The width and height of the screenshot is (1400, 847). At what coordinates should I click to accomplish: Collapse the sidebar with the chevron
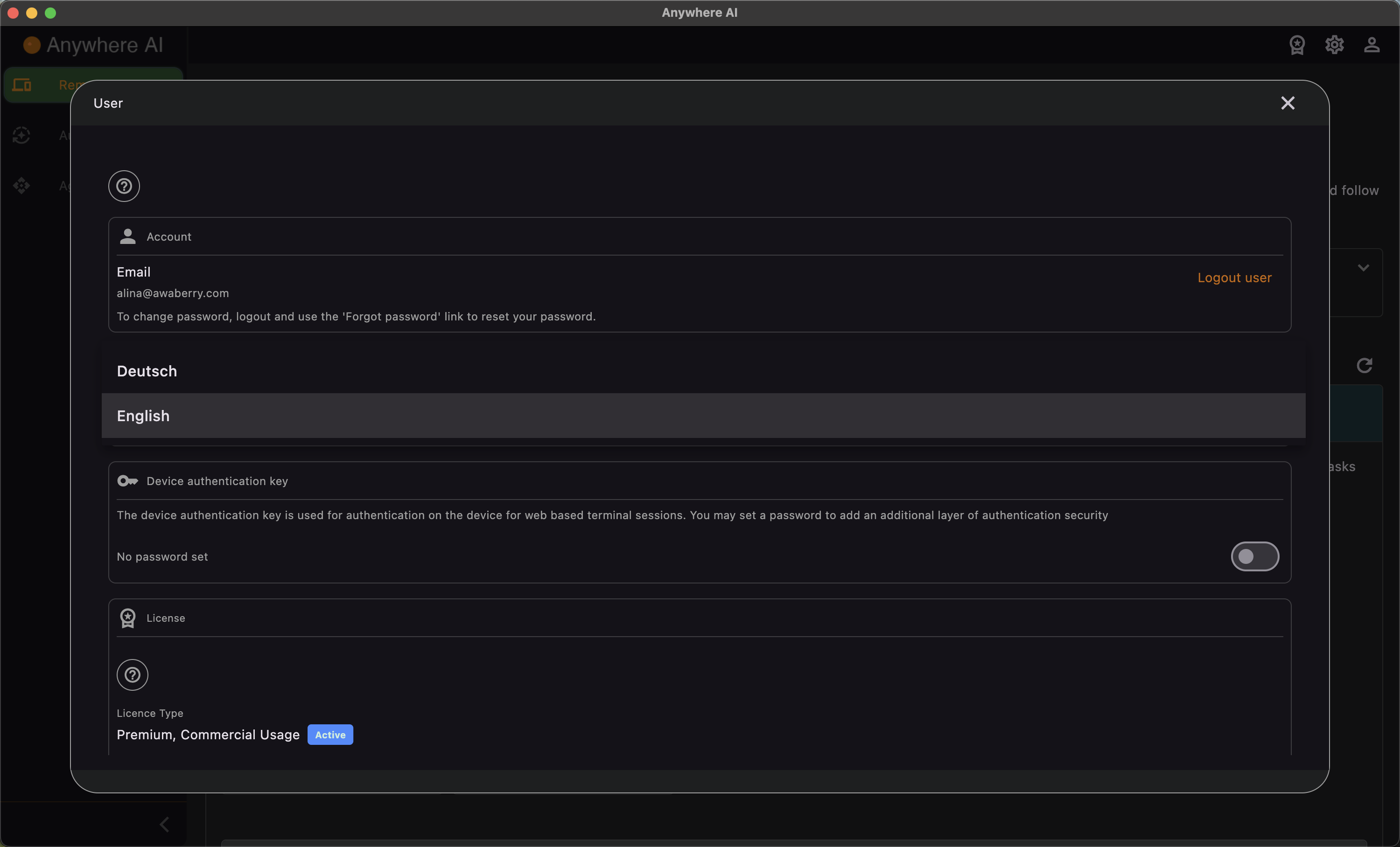coord(164,824)
